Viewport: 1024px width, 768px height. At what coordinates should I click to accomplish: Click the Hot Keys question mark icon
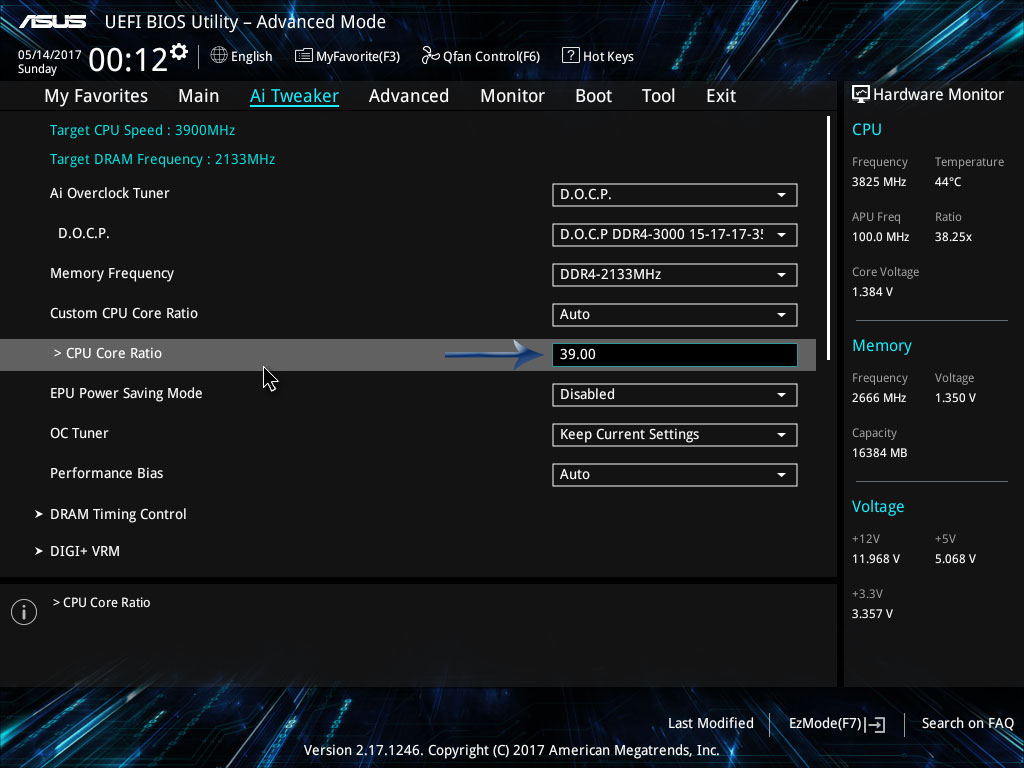click(x=570, y=56)
